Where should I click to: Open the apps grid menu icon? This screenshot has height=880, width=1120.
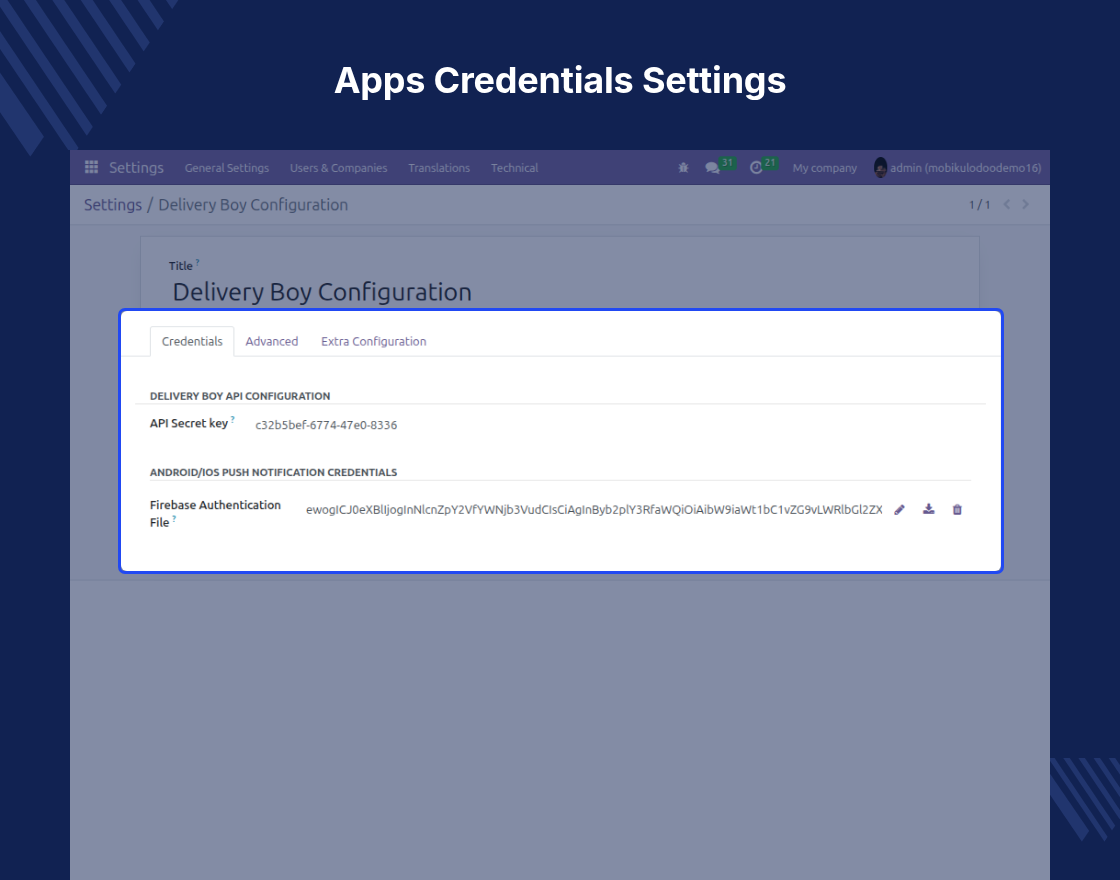[x=91, y=167]
